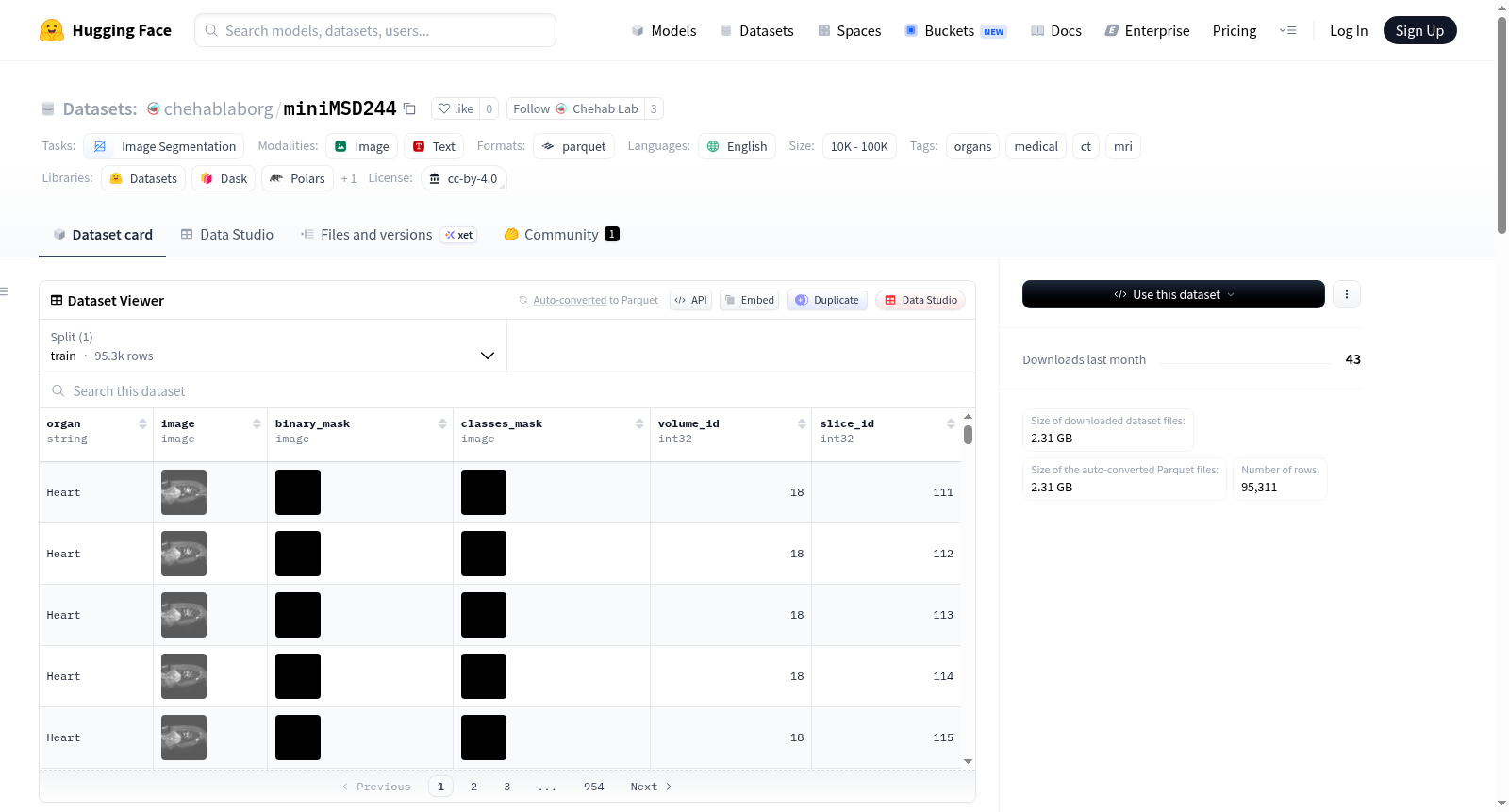Sort the binary_mask column
The image size is (1509, 812).
(442, 424)
